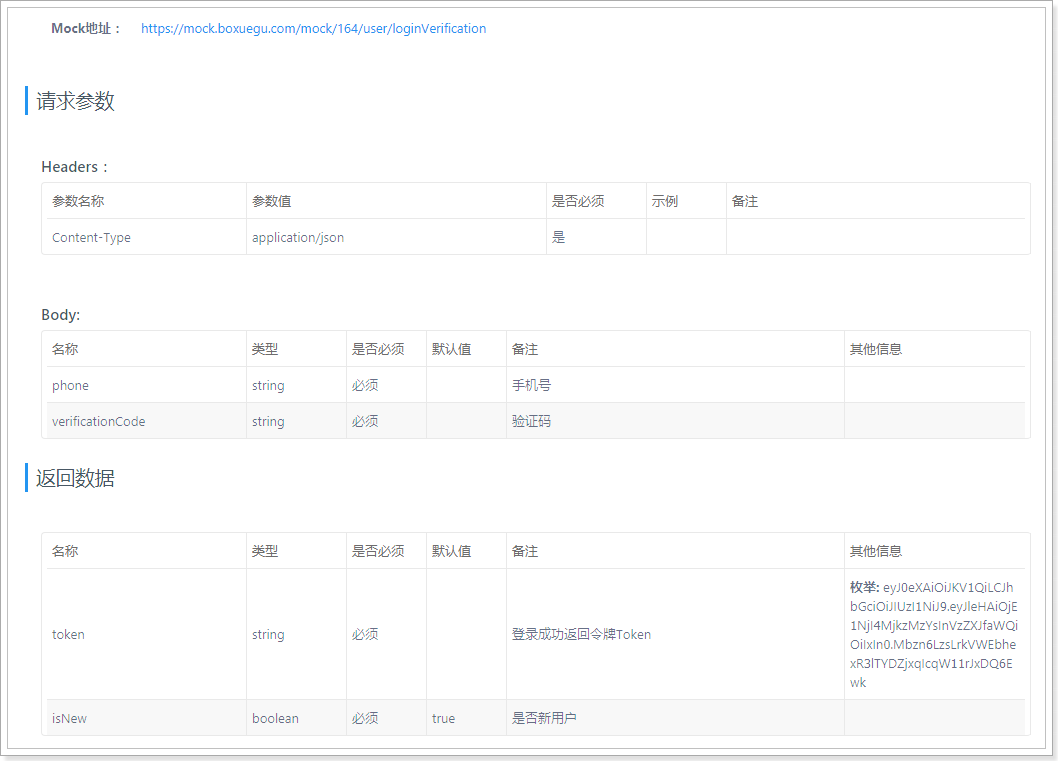Click the 请求参数 section heading

(x=74, y=101)
